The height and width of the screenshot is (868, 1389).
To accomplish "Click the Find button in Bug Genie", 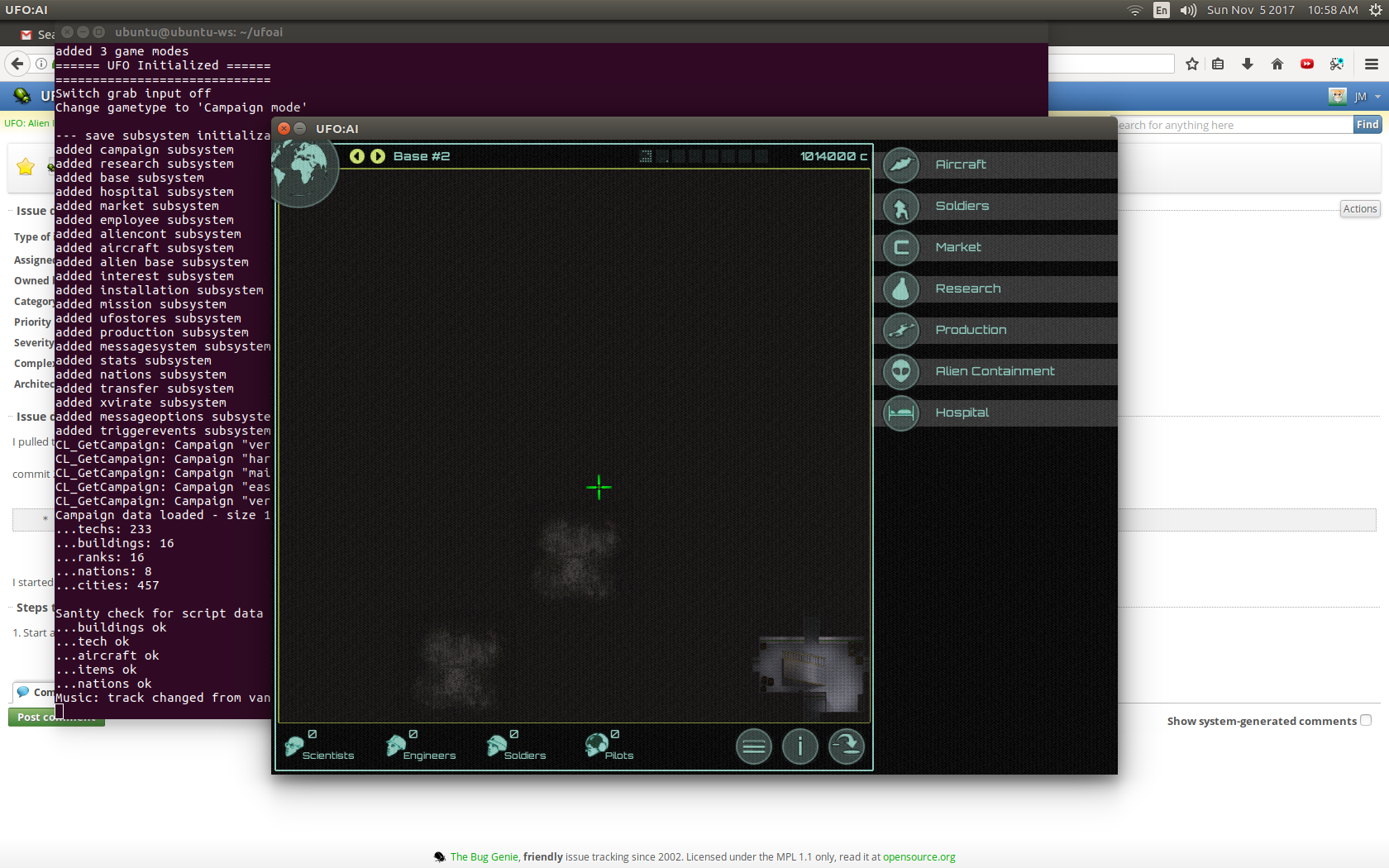I will 1368,125.
